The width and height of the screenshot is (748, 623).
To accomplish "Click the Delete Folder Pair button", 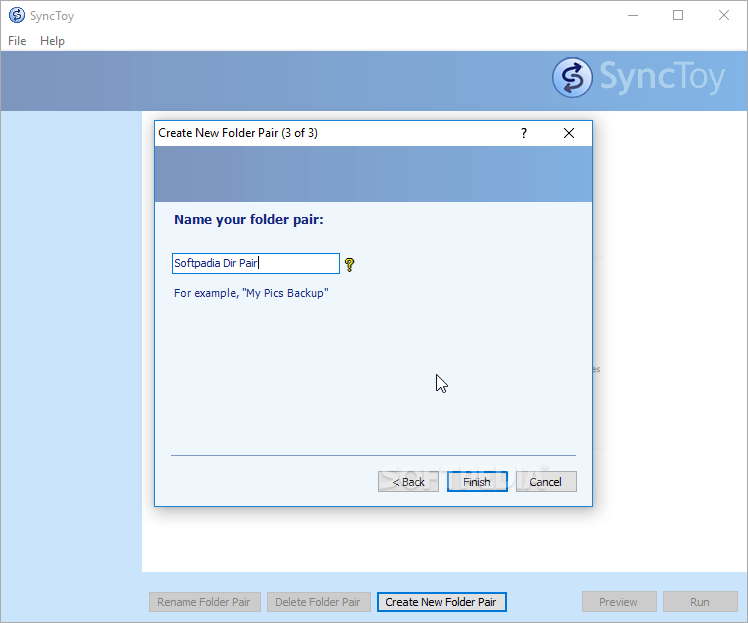I will (319, 602).
